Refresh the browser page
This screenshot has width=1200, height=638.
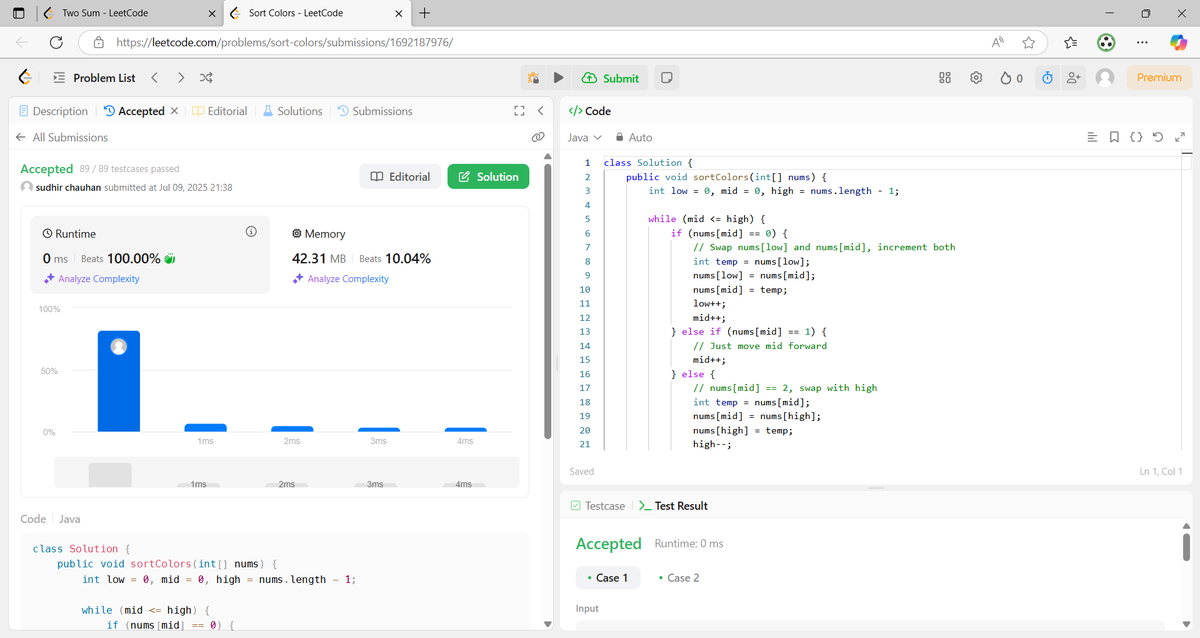coord(56,43)
